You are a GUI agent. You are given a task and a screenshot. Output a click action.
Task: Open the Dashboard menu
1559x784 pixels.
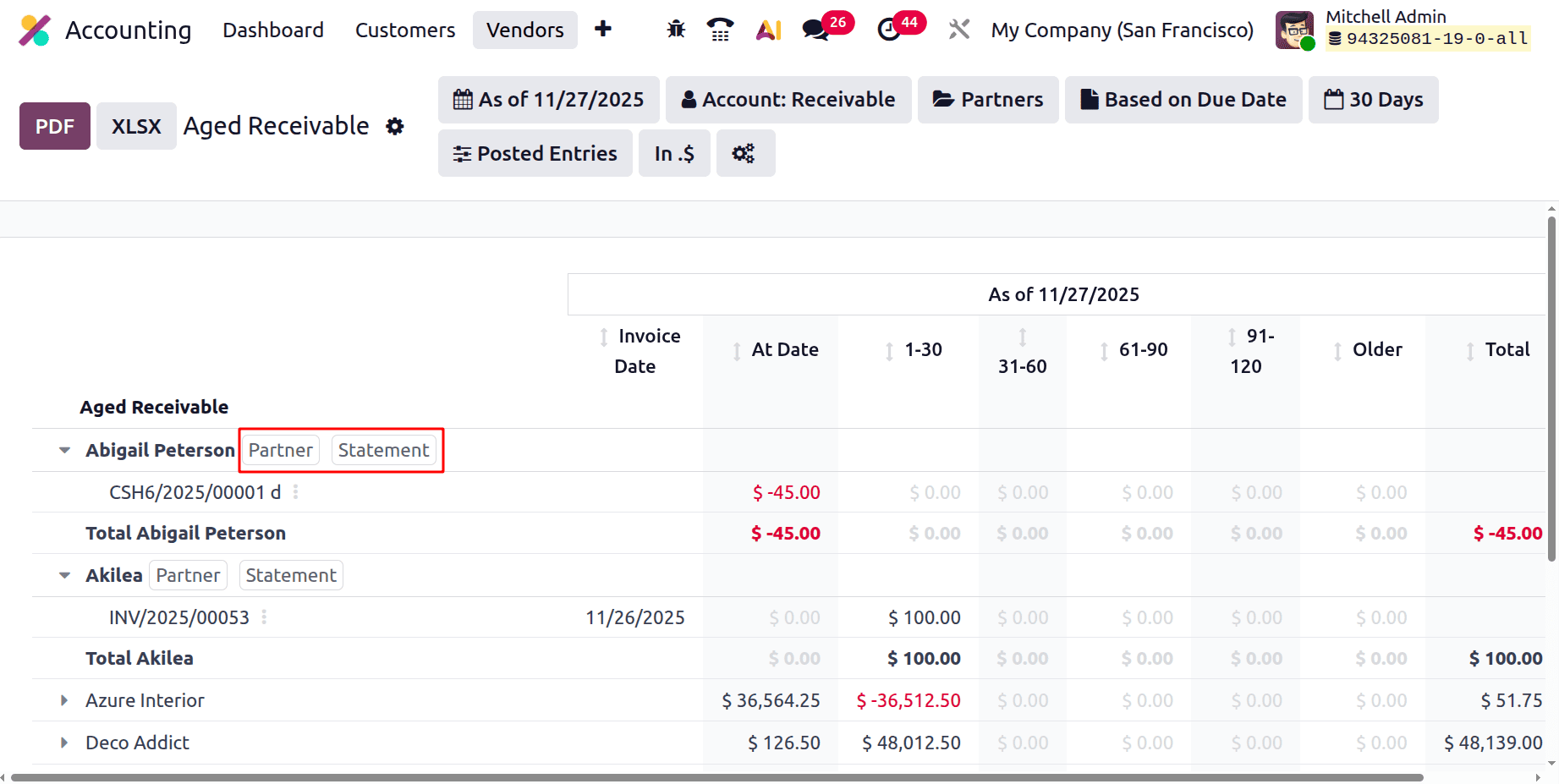point(272,30)
